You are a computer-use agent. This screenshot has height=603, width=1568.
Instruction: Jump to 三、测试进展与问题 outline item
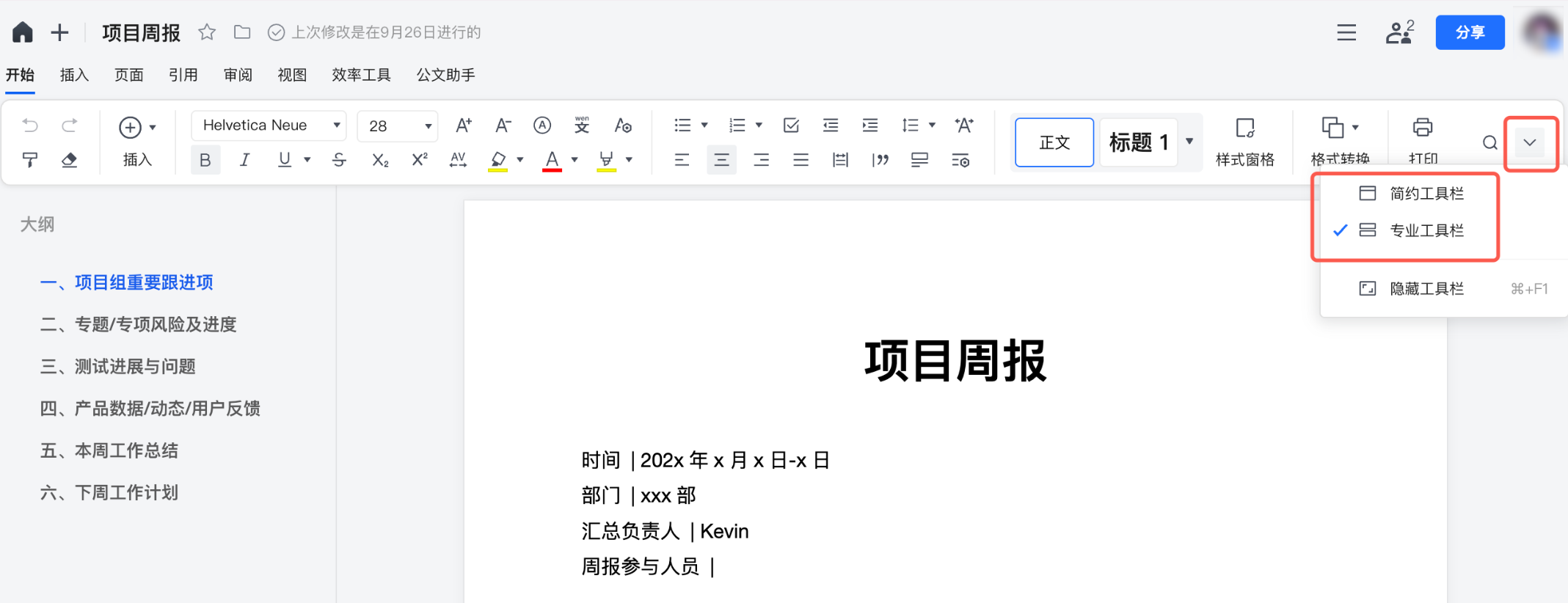point(117,366)
